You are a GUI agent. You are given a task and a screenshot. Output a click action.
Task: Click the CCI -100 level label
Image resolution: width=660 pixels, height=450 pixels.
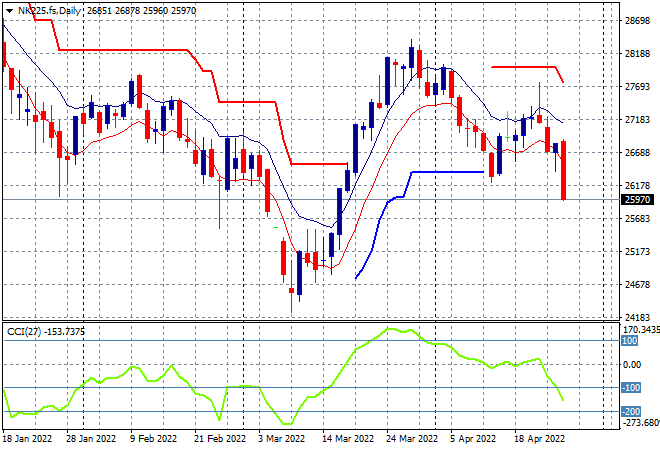tap(630, 388)
